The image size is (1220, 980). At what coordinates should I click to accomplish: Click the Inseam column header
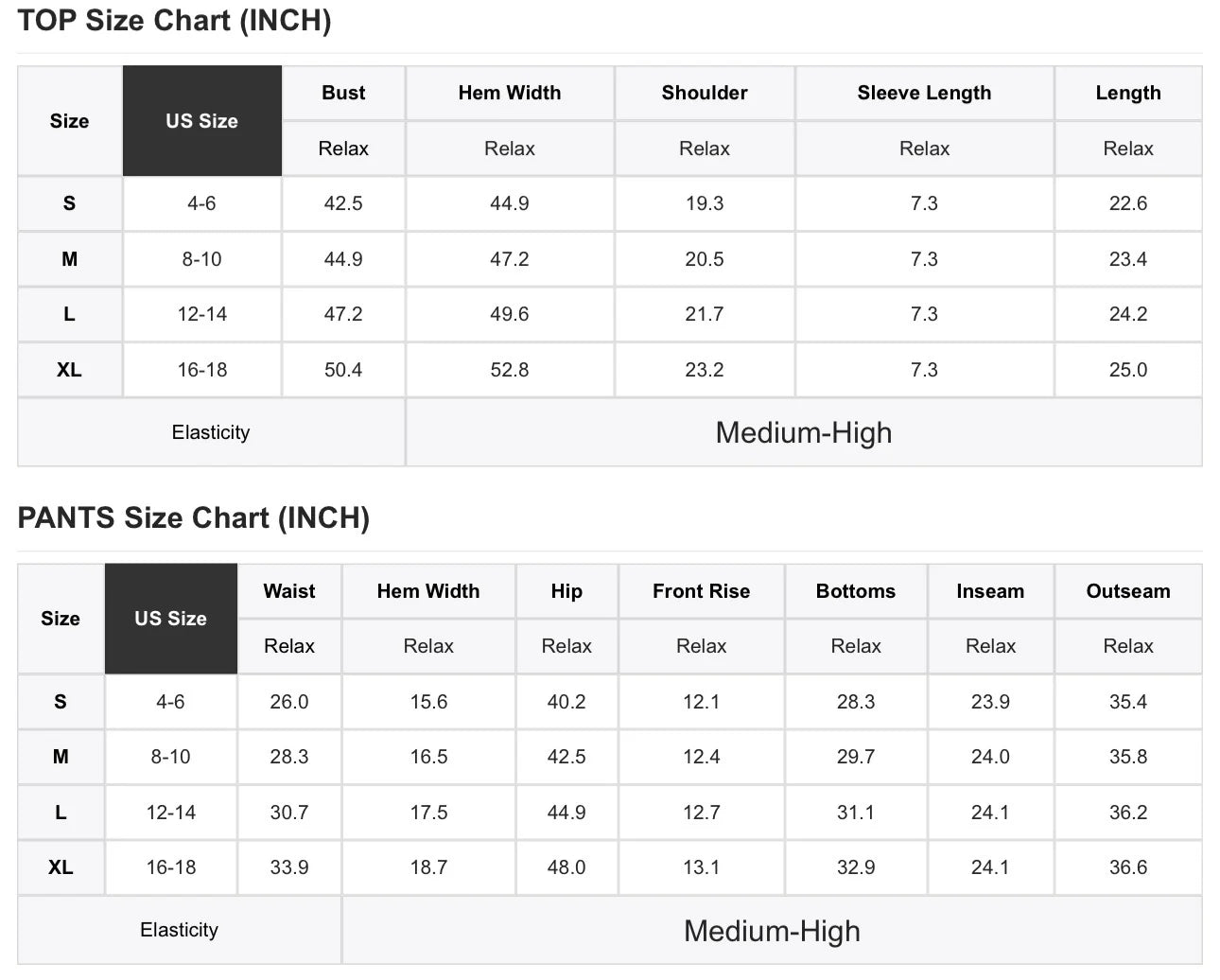pyautogui.click(x=990, y=591)
